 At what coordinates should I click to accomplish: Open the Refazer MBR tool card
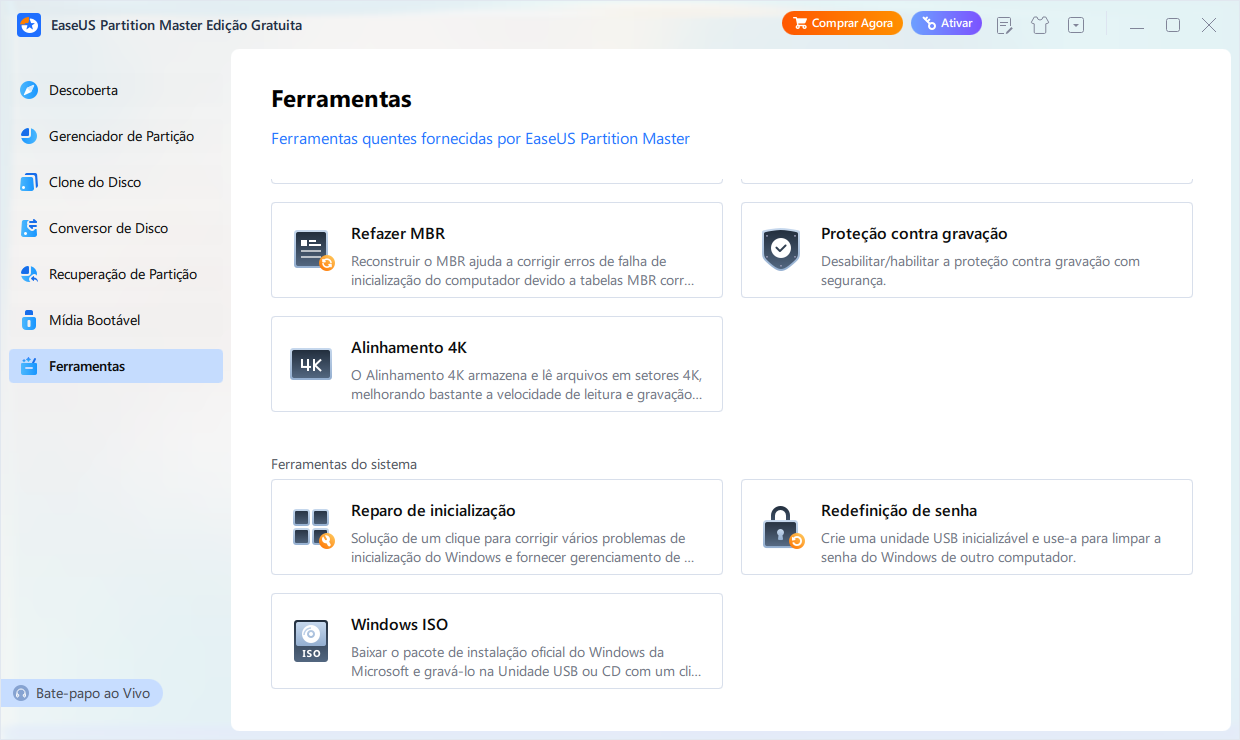(497, 250)
